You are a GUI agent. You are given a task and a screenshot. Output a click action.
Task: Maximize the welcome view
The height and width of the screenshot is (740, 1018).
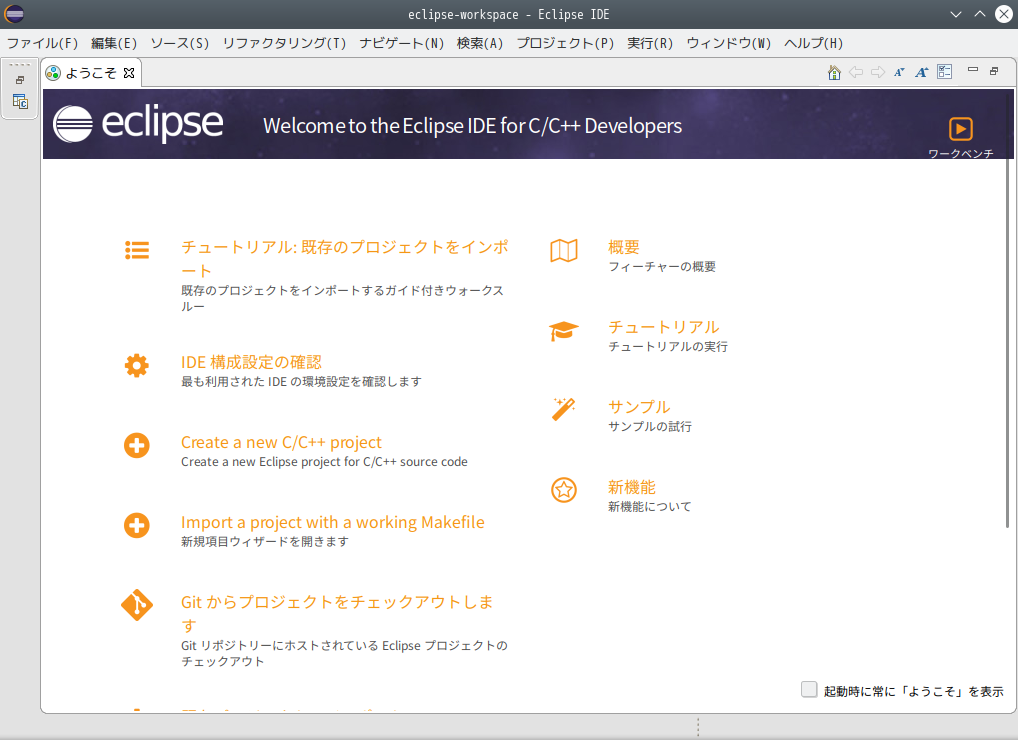994,71
